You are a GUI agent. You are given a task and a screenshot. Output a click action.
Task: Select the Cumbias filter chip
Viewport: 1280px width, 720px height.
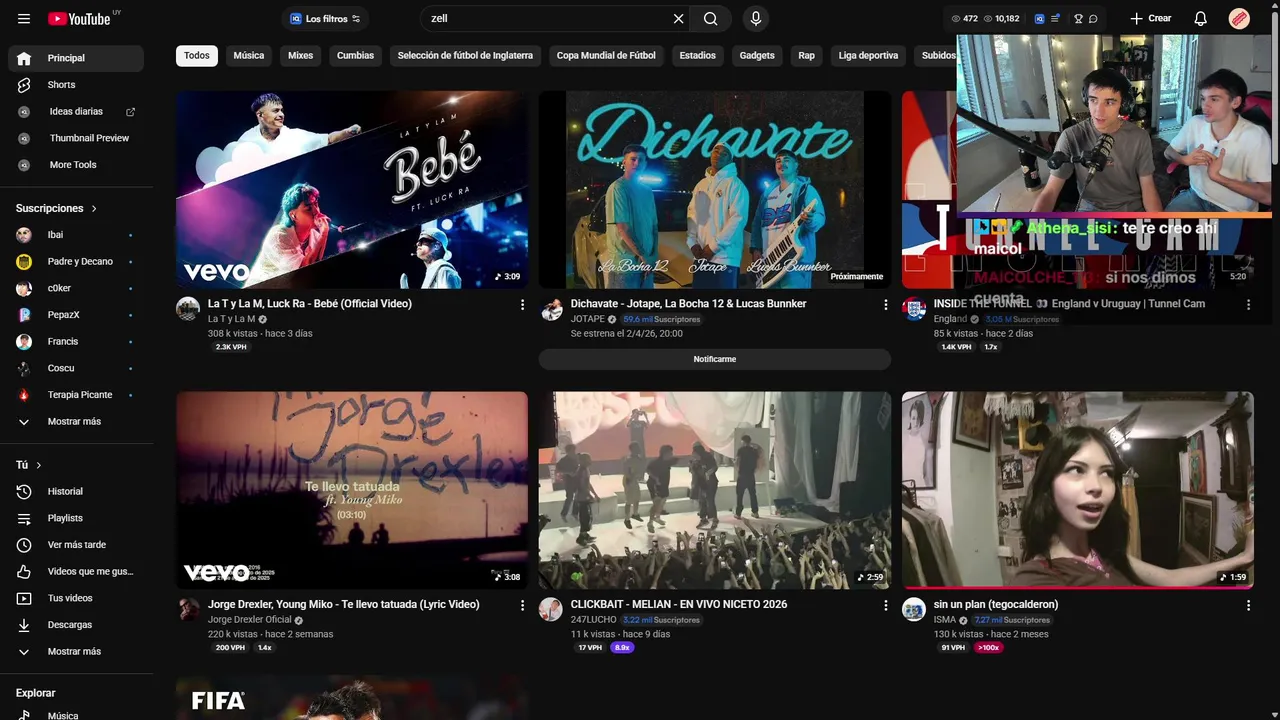coord(355,56)
